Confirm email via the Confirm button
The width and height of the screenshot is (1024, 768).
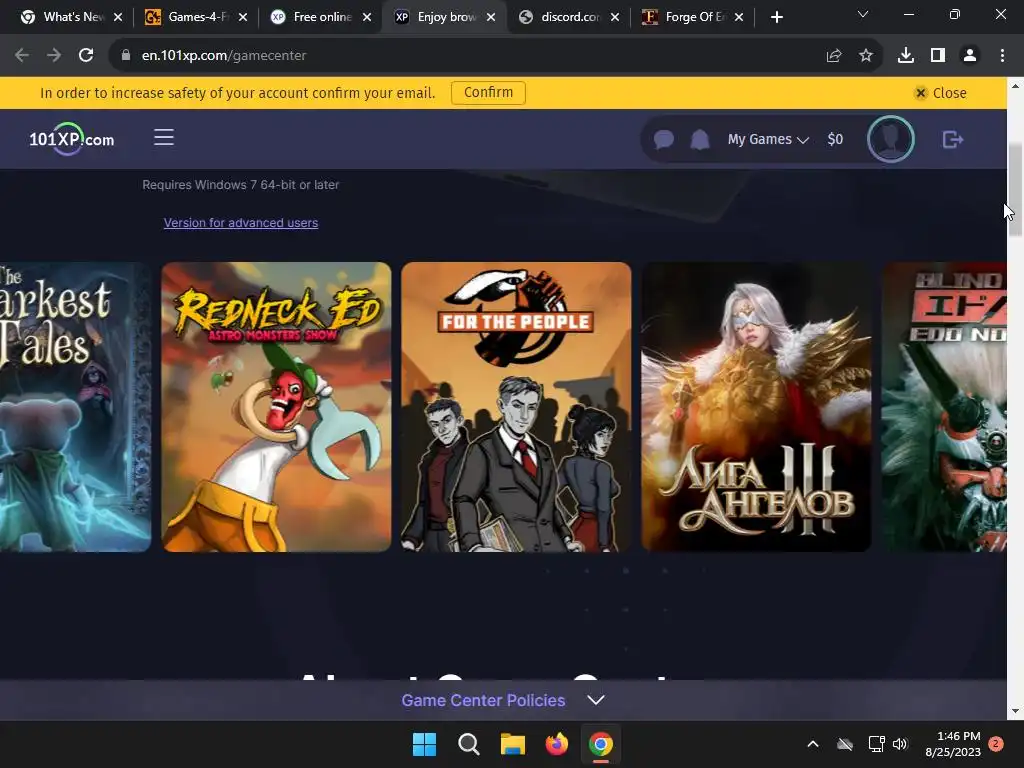click(x=488, y=93)
